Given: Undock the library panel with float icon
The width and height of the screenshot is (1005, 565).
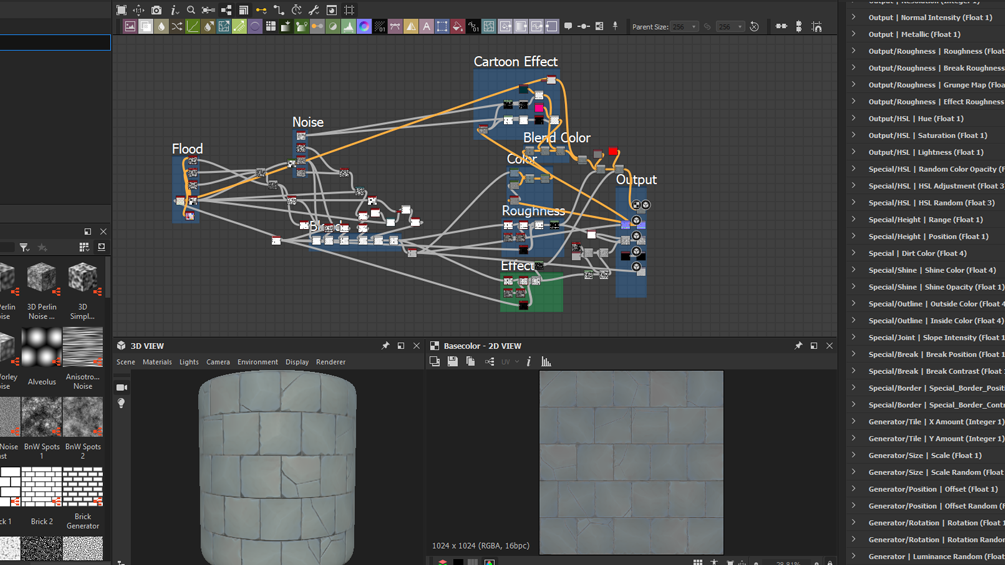Looking at the screenshot, I should pyautogui.click(x=88, y=231).
